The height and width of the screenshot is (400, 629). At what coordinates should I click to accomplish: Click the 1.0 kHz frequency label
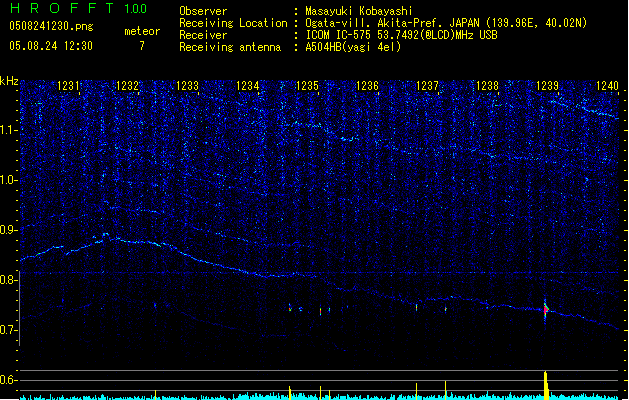8,180
